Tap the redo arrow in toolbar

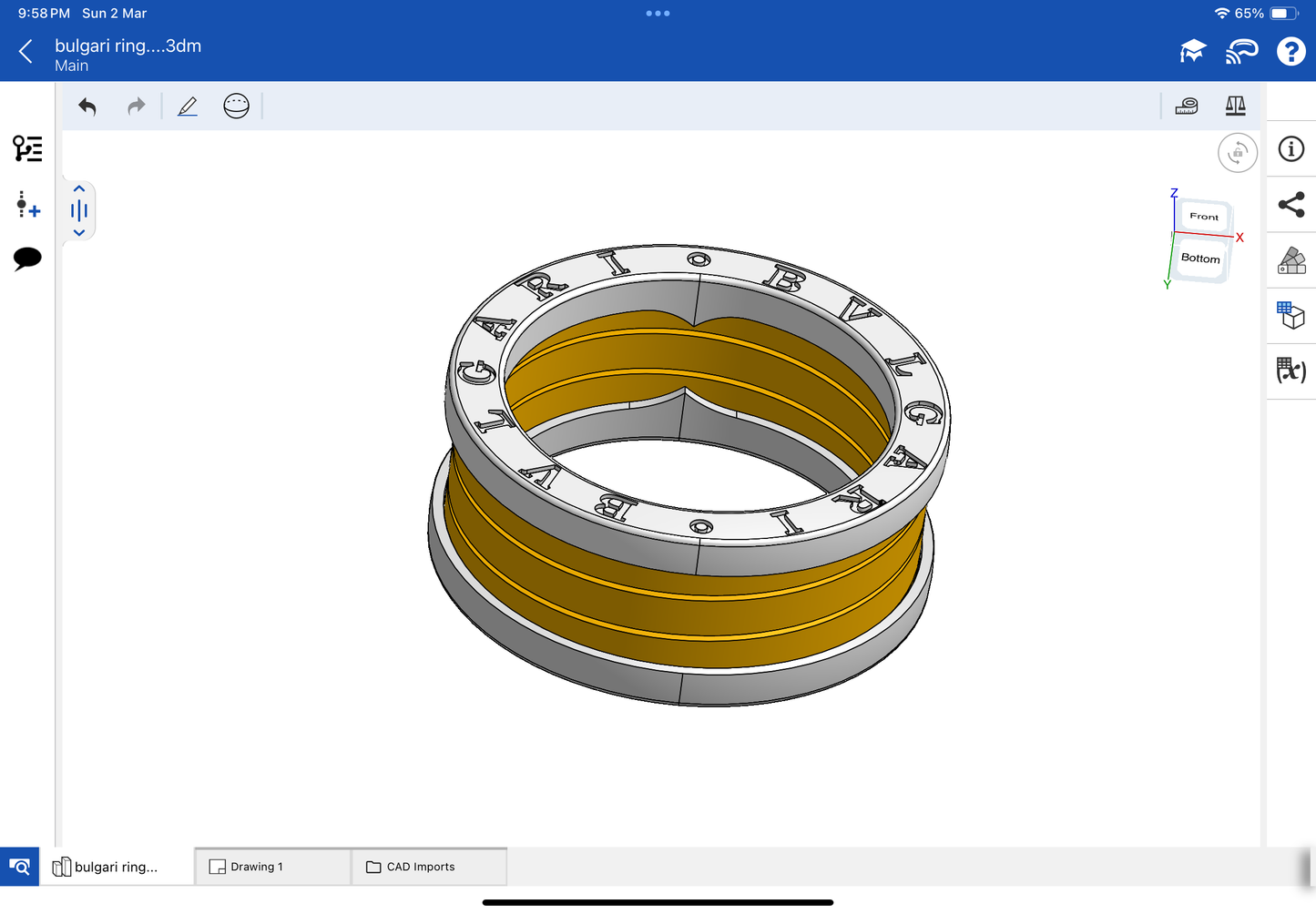pyautogui.click(x=136, y=107)
